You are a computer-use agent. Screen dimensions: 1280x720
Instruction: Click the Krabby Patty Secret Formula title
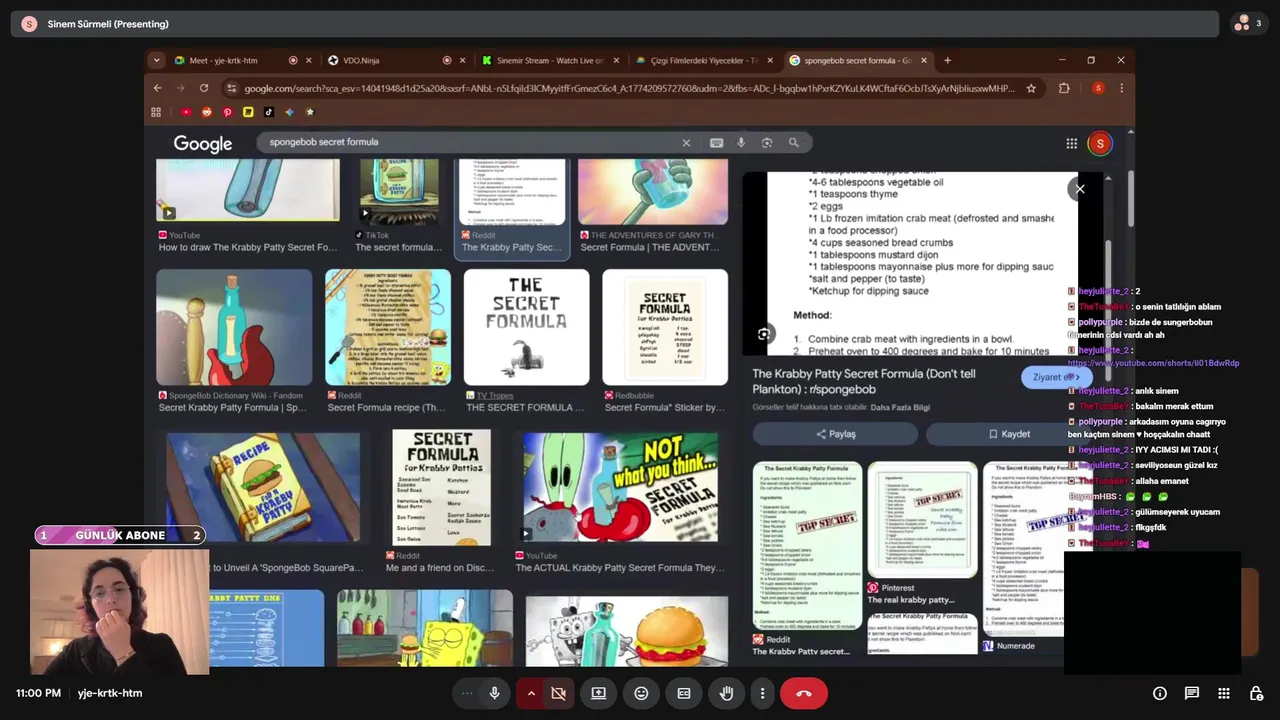click(863, 381)
